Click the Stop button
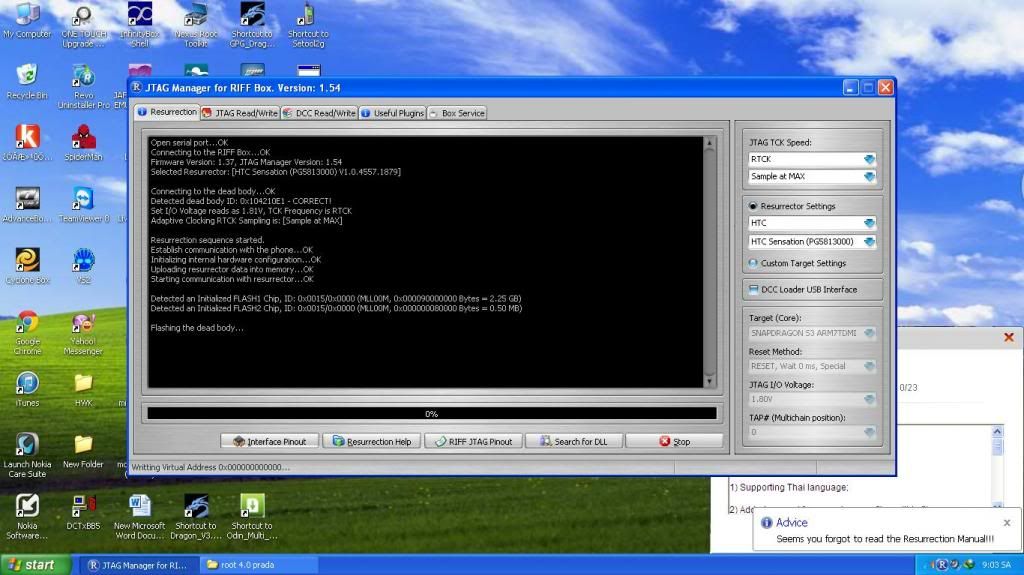The height and width of the screenshot is (575, 1024). click(675, 442)
